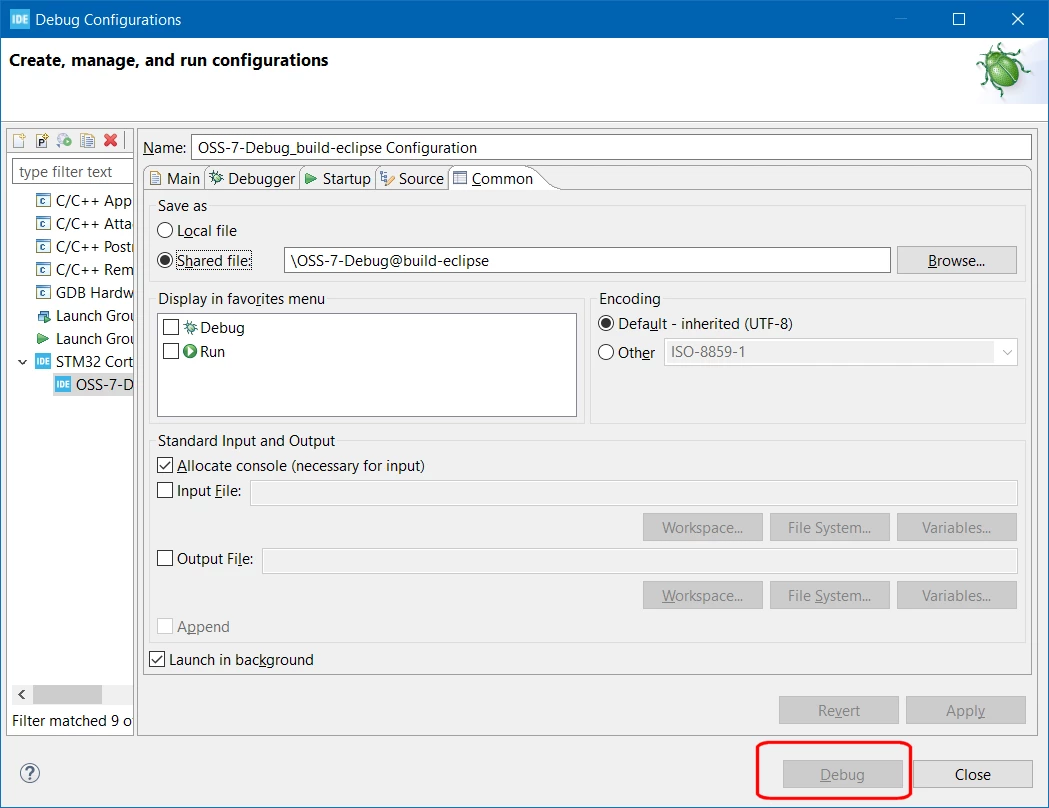1049x808 pixels.
Task: Choose the Shared file radio button
Action: pos(165,260)
